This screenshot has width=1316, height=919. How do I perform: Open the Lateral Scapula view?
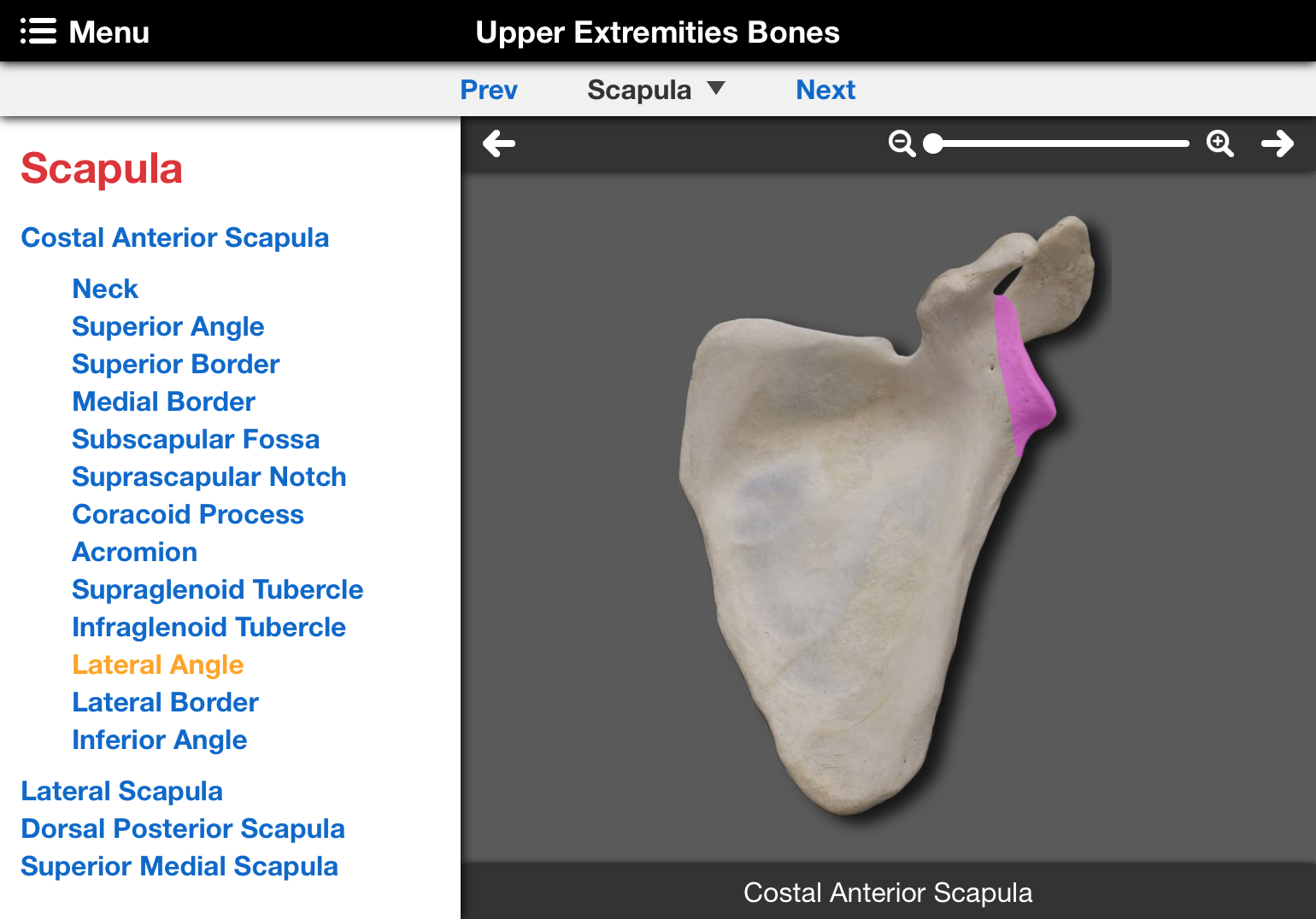pos(122,791)
